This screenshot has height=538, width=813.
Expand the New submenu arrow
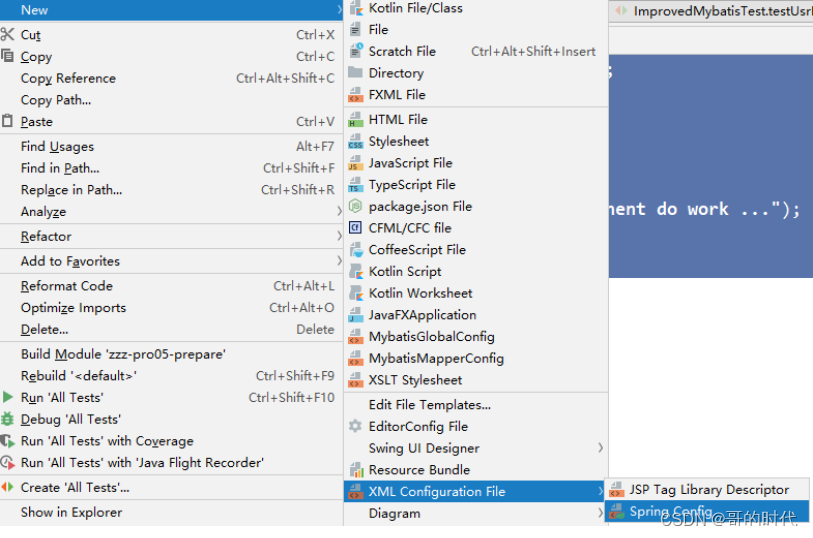[x=339, y=10]
